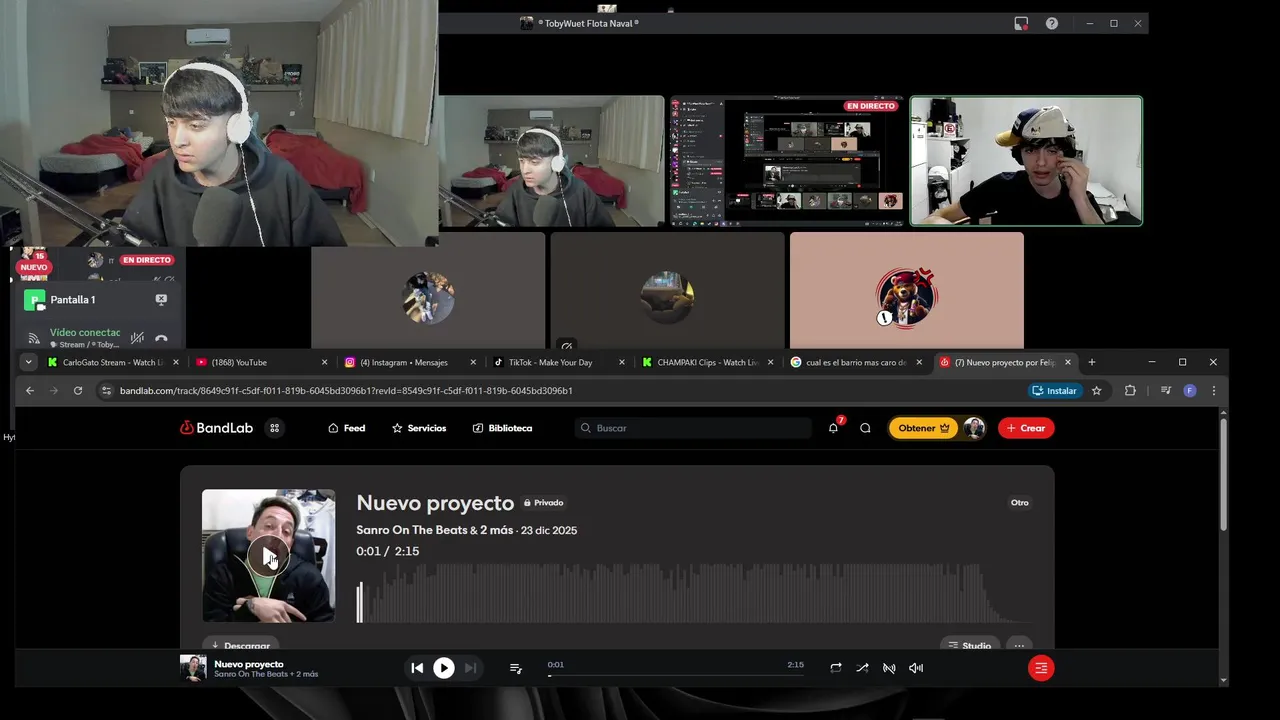Go to the Feed tab

point(346,428)
